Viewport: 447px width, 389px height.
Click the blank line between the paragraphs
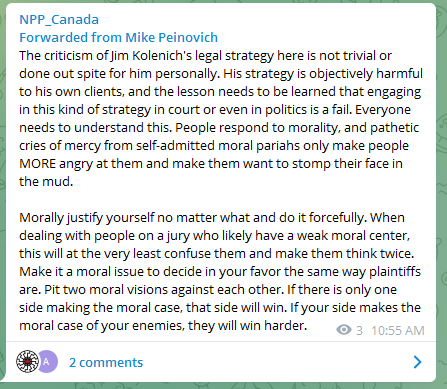pyautogui.click(x=221, y=200)
